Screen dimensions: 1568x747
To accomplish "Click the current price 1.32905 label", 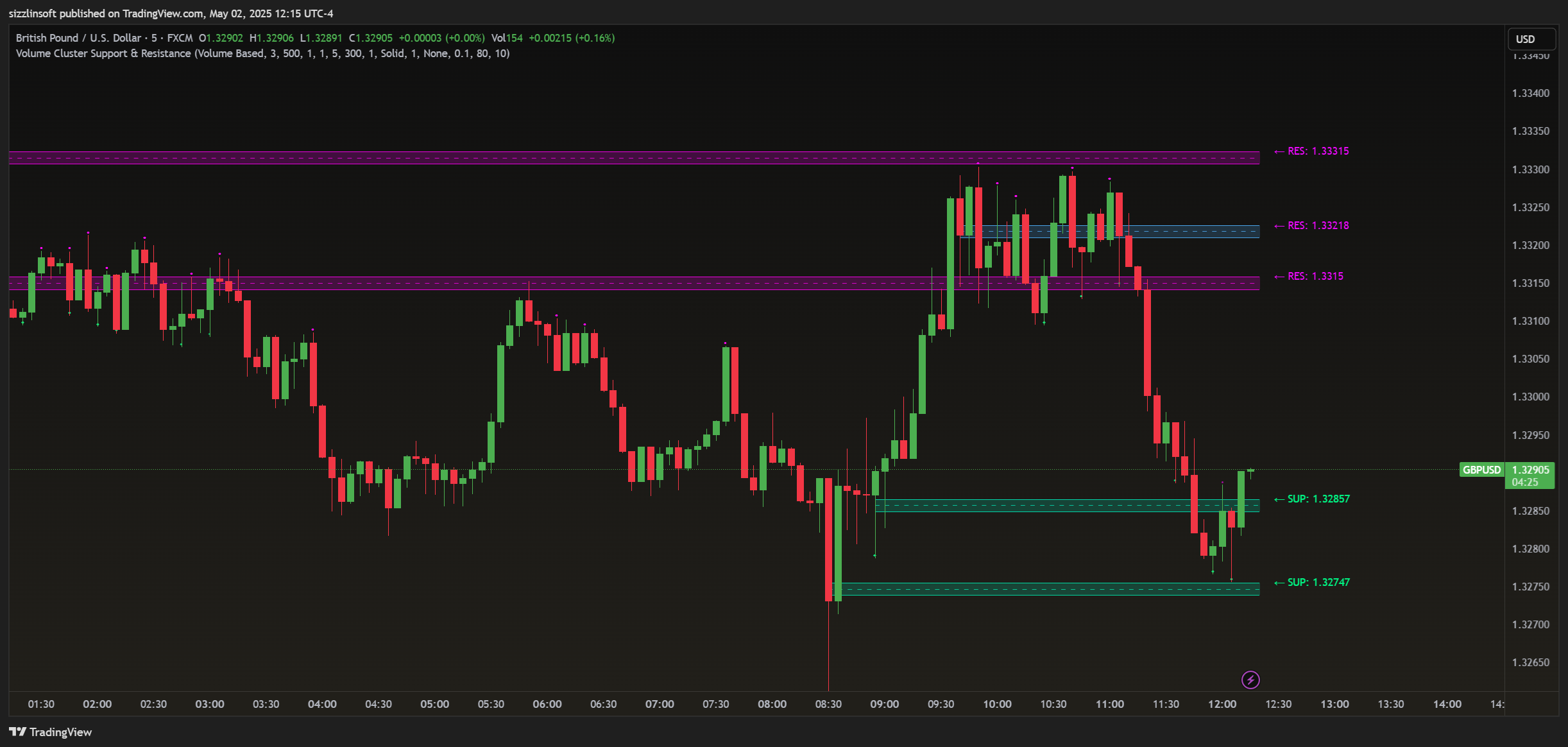I will tap(1530, 470).
